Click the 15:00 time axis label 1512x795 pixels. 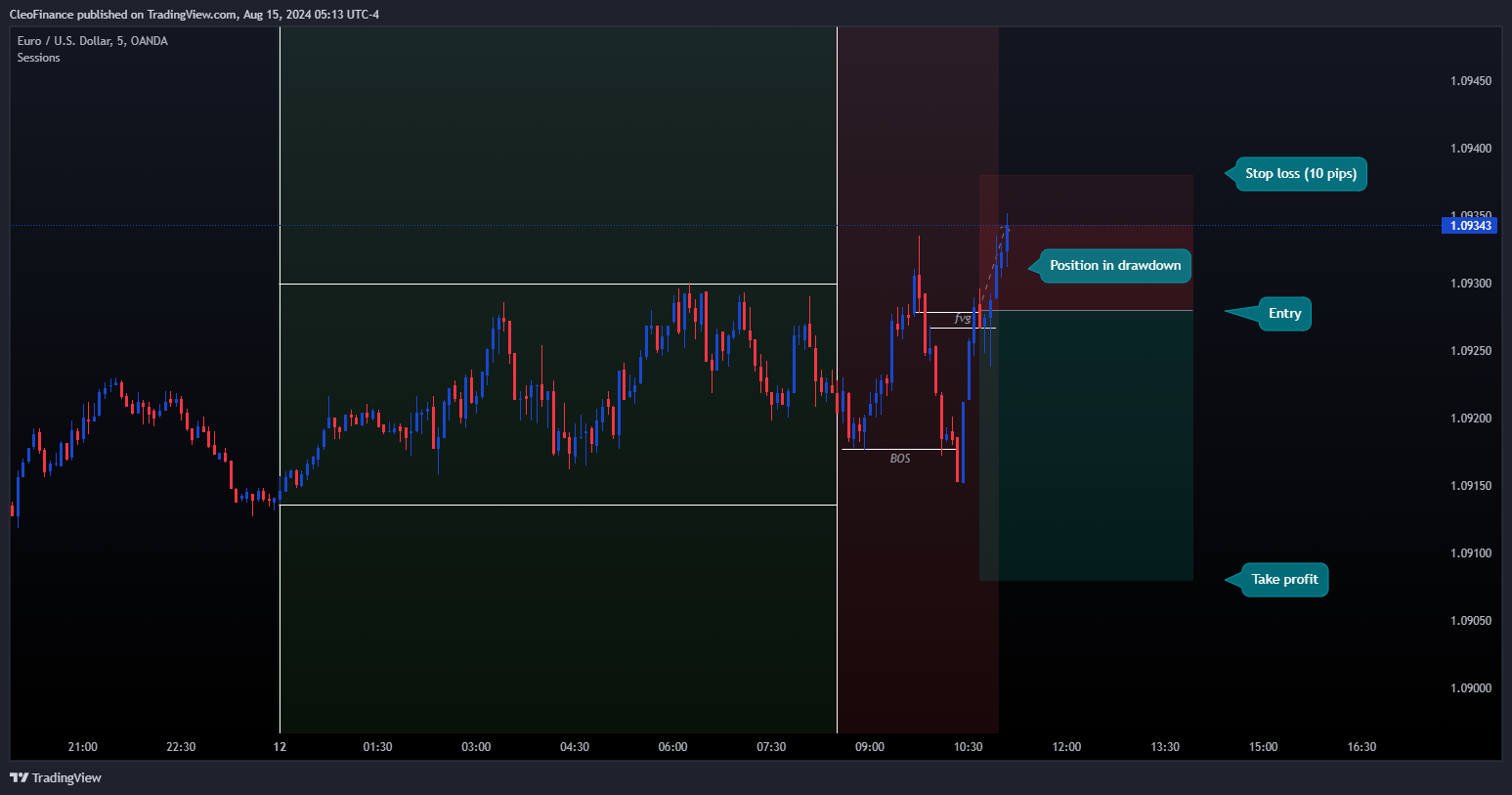(x=1263, y=747)
